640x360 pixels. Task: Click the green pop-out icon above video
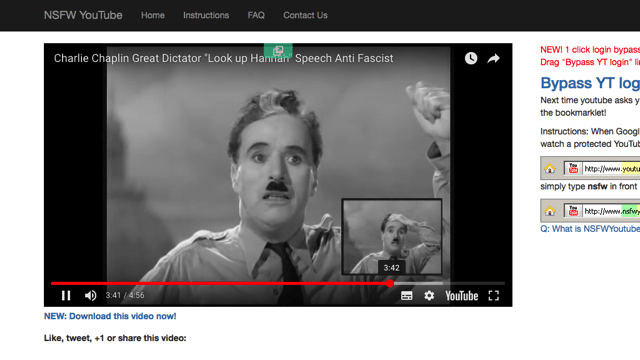pyautogui.click(x=278, y=50)
